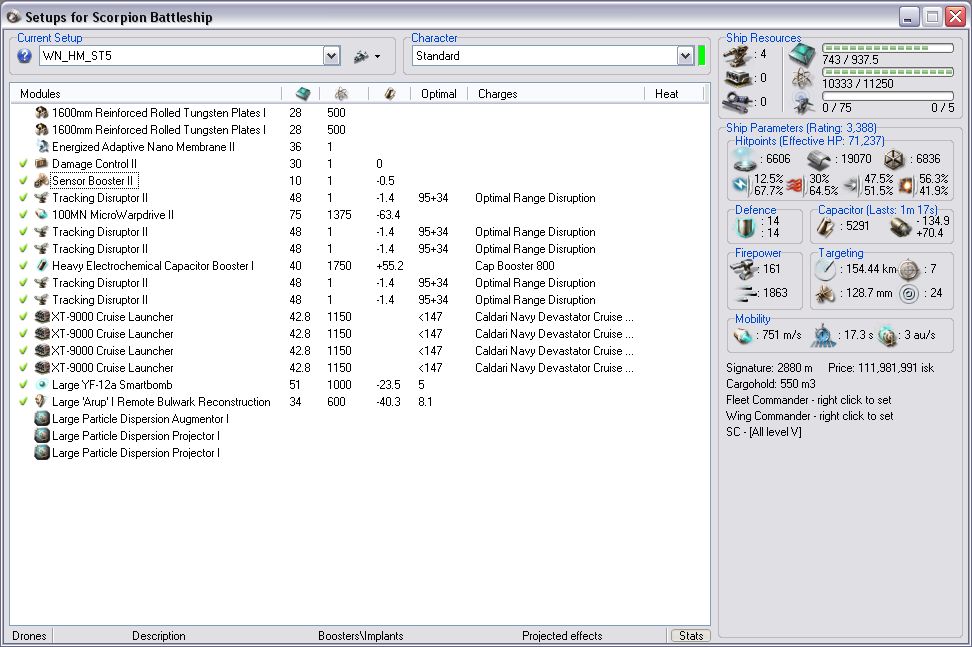Open the Current Setup dropdown arrow
The image size is (972, 647).
332,56
